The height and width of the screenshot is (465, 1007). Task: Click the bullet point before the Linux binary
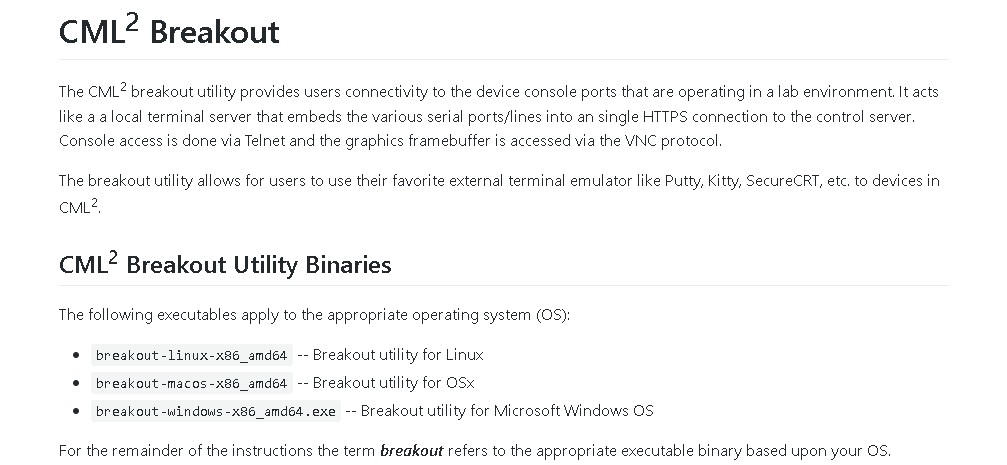coord(76,355)
